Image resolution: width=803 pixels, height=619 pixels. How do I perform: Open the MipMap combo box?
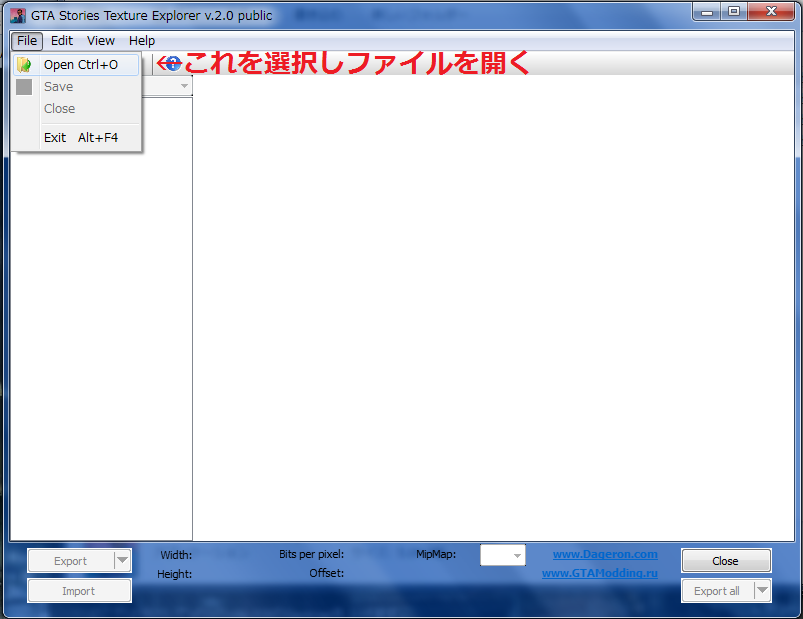point(503,555)
